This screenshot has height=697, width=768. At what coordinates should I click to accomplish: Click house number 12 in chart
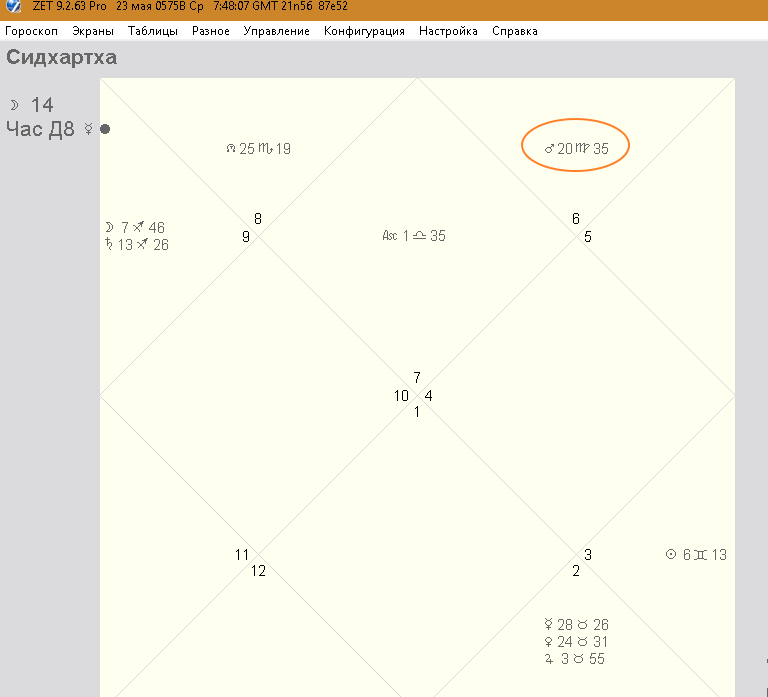tap(258, 571)
